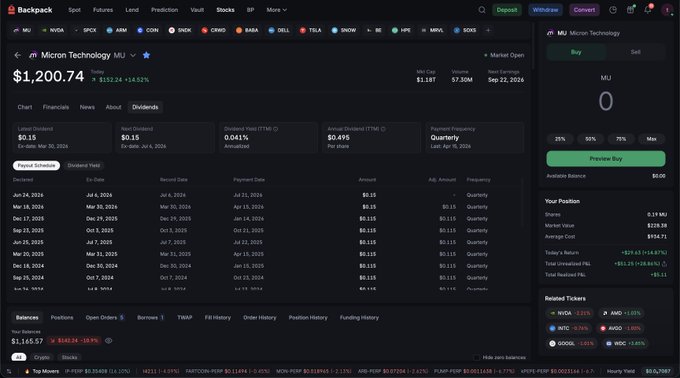Click the Convert button
This screenshot has width=680, height=378.
pos(584,10)
